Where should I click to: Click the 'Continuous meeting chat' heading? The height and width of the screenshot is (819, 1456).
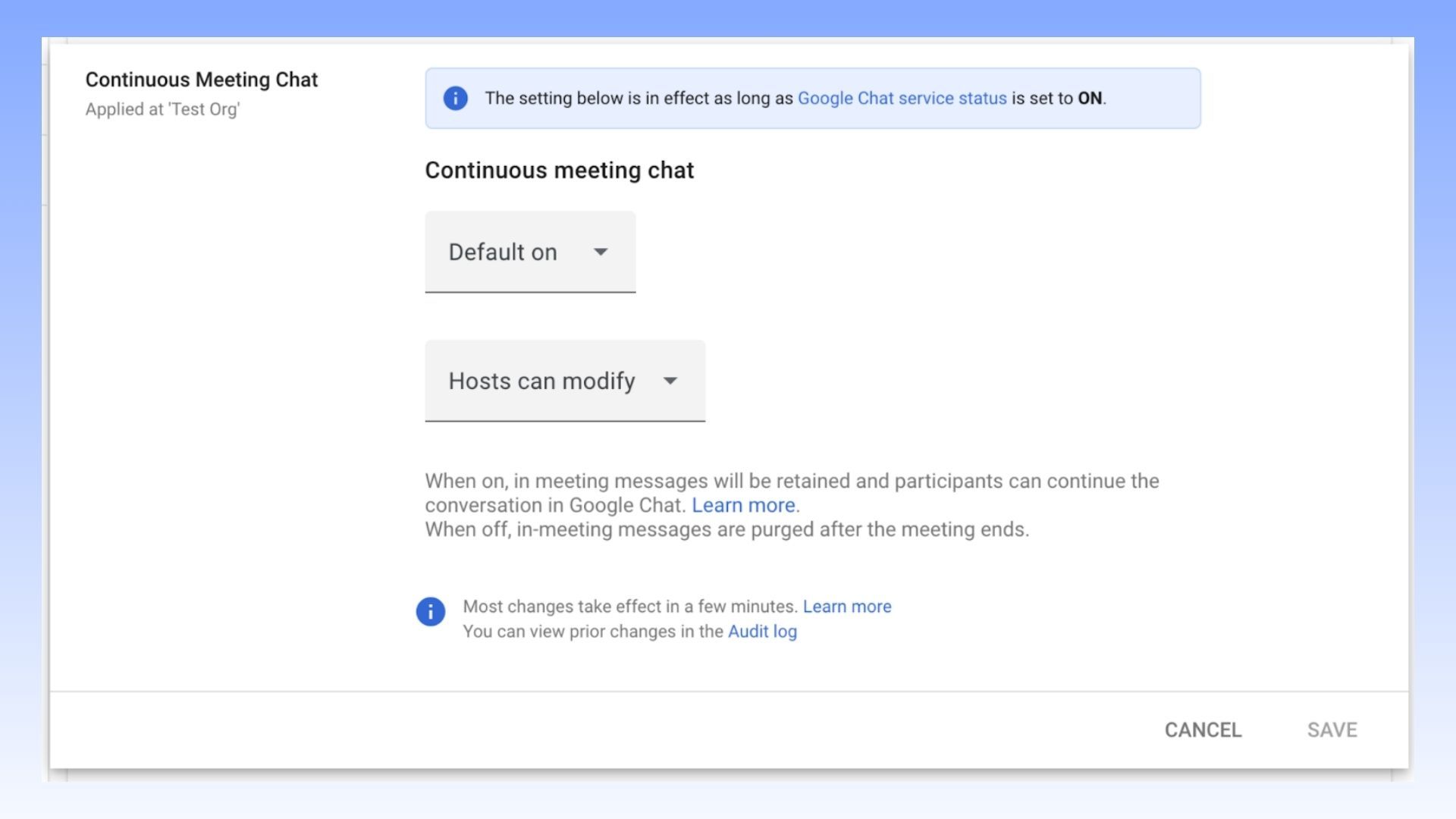(x=559, y=170)
